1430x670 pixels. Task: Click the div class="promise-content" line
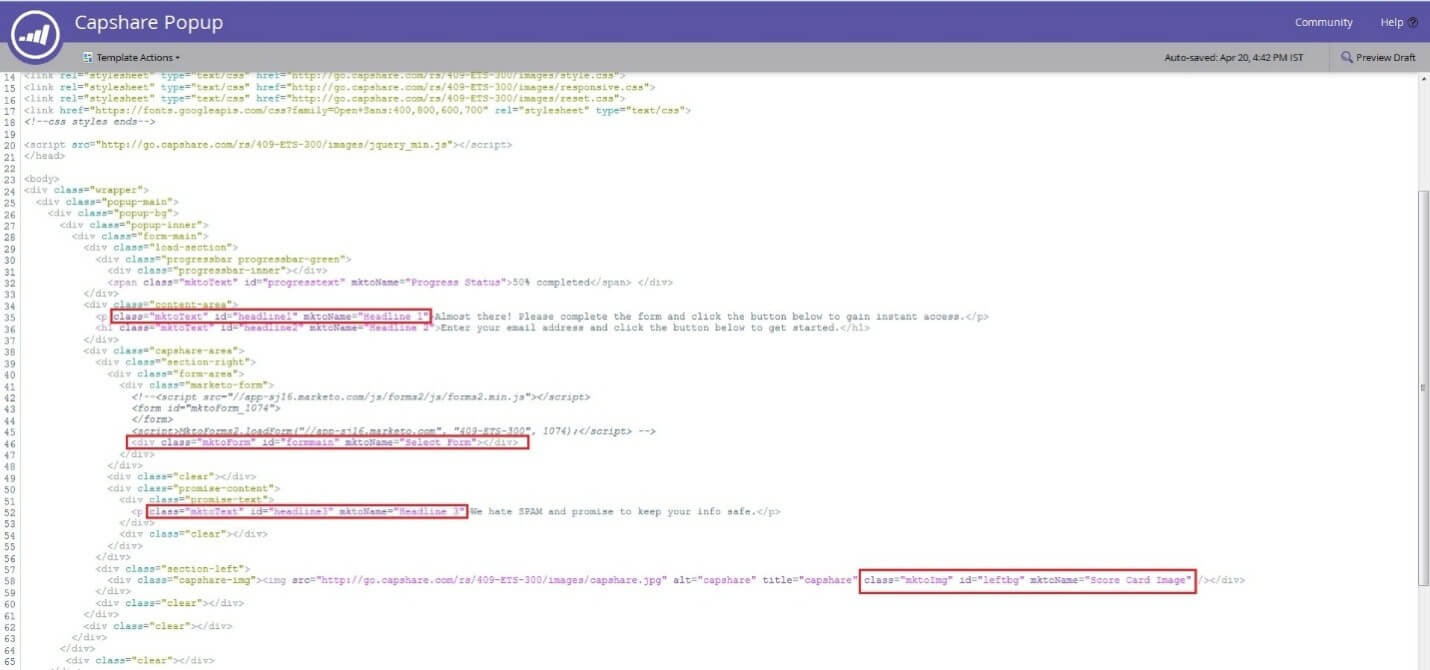click(x=194, y=487)
